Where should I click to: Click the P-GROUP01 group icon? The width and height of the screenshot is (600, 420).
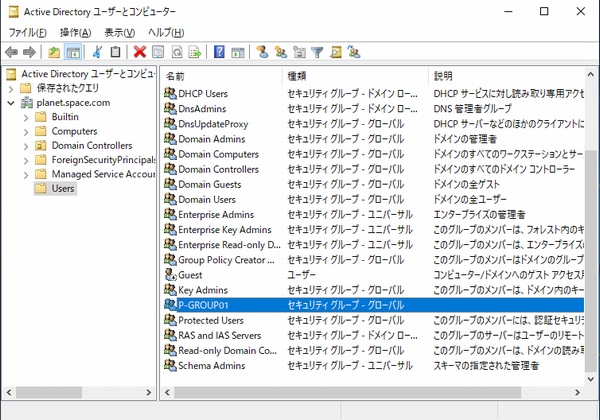click(x=170, y=305)
